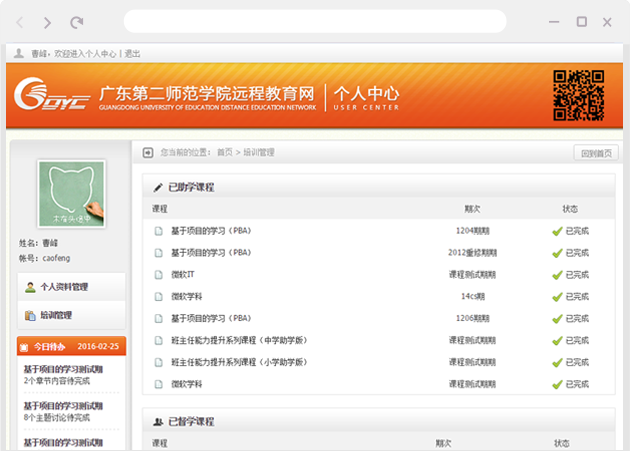The image size is (630, 451).
Task: Open 班主任能力提升系列课程（中学助学版）course
Action: [238, 340]
